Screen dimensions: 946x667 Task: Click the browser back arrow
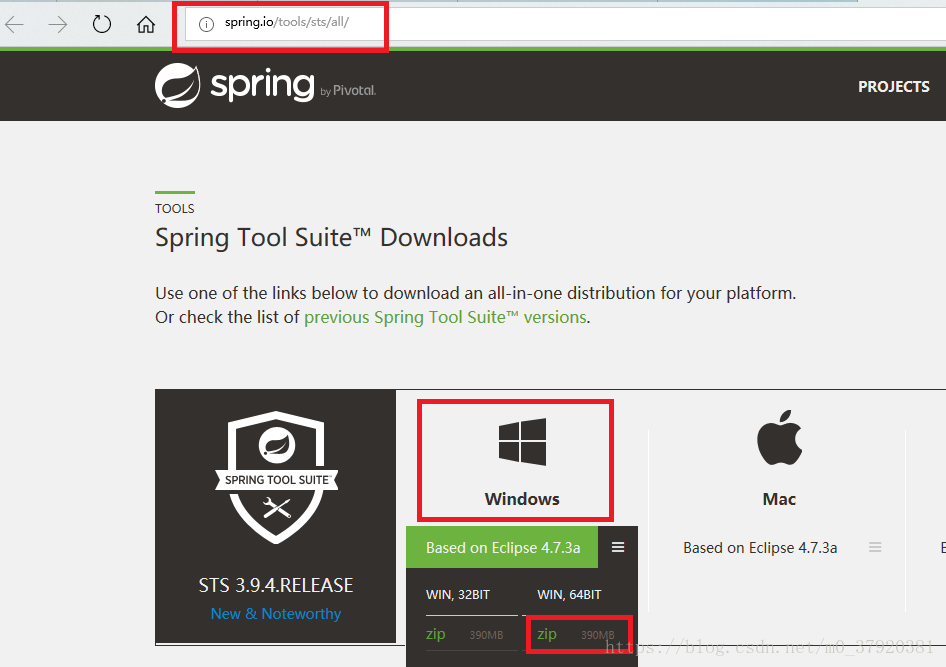coord(14,25)
